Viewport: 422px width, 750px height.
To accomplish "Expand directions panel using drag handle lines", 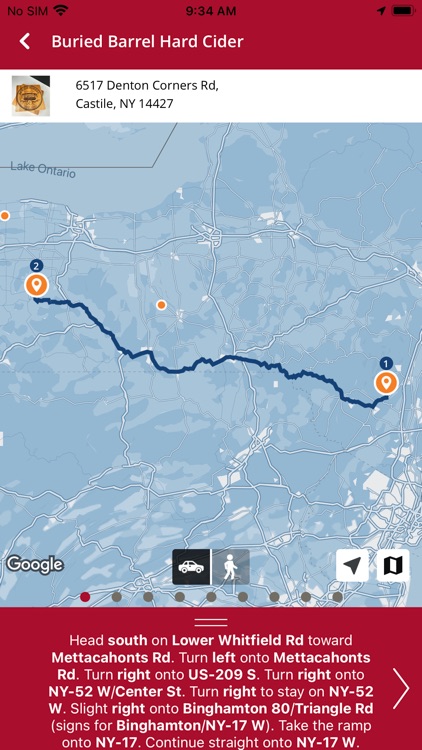I will [x=211, y=622].
